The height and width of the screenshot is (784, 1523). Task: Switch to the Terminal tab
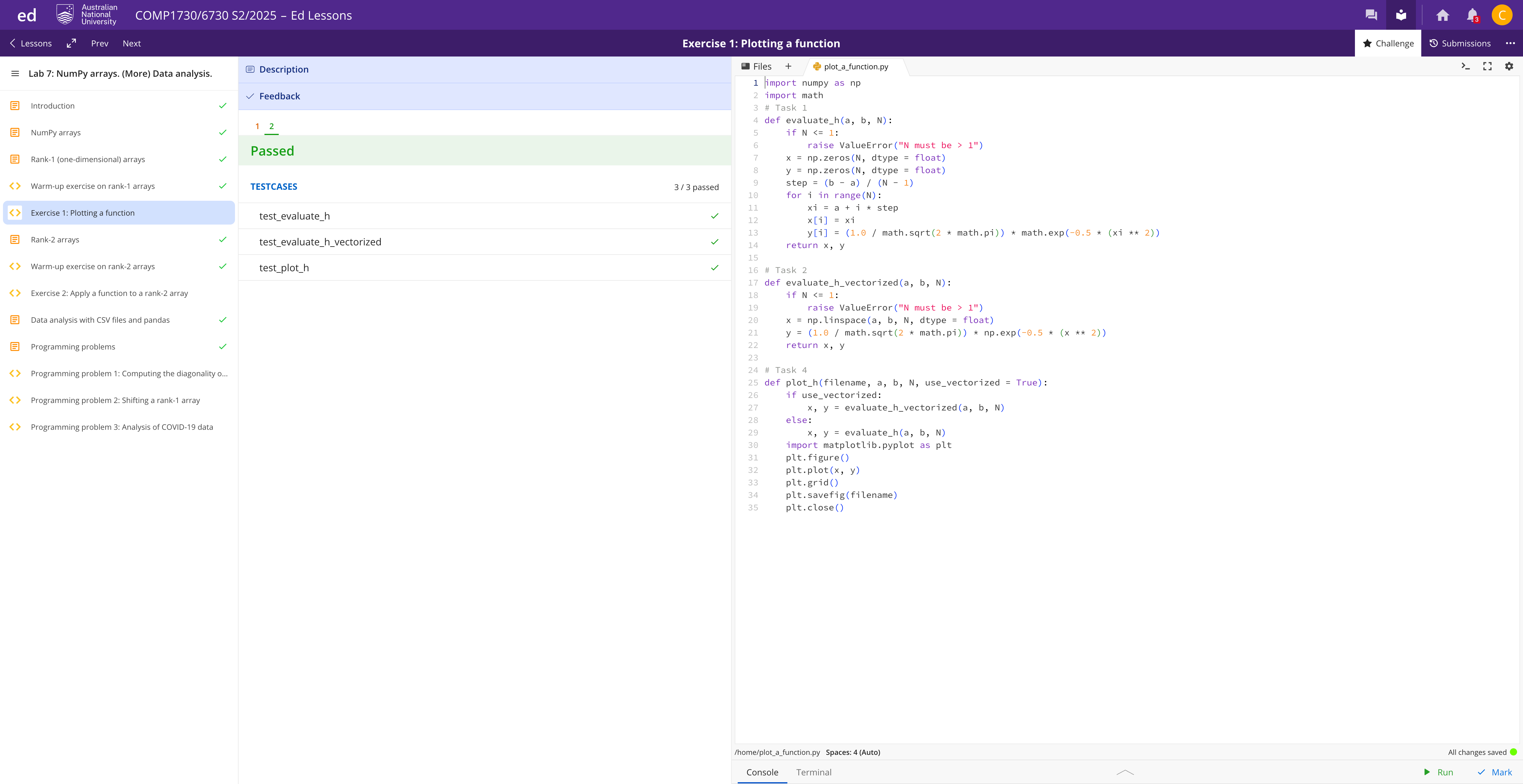(x=814, y=772)
